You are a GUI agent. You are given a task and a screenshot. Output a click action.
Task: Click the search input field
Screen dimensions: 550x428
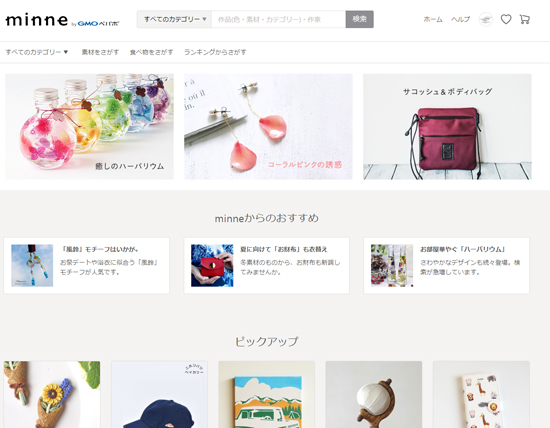279,19
